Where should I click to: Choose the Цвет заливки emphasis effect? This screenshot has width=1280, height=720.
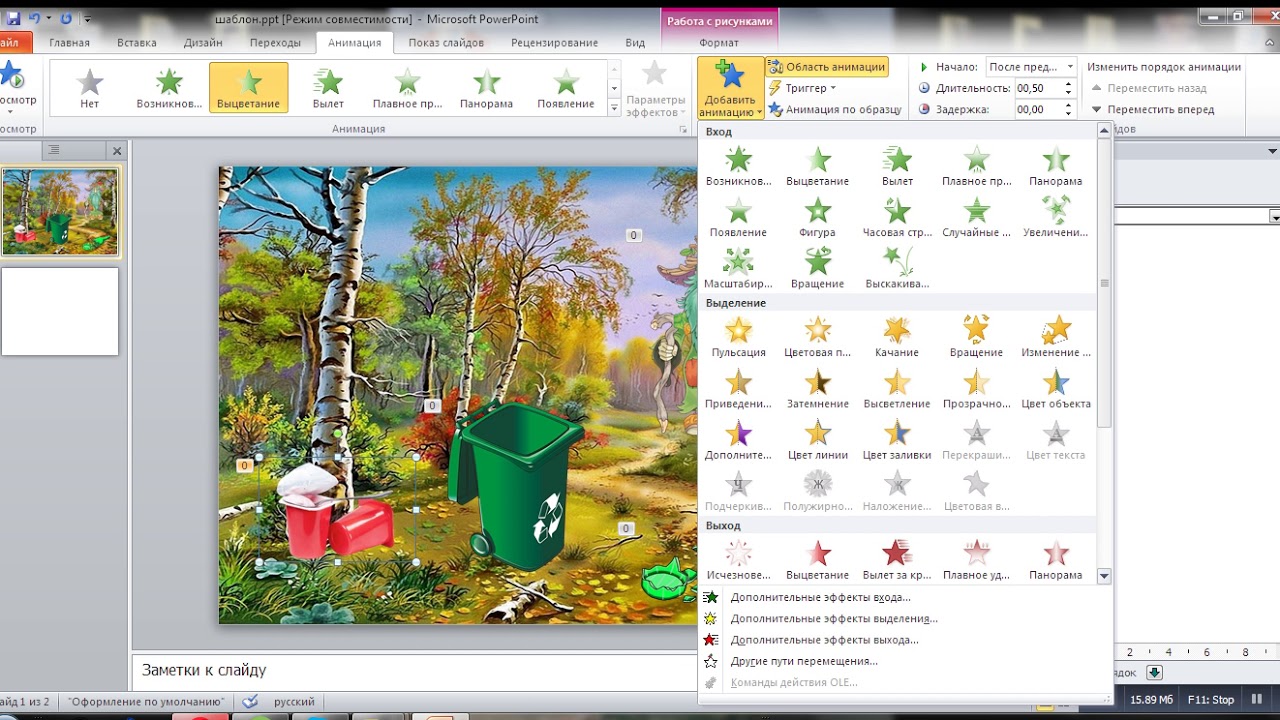897,439
